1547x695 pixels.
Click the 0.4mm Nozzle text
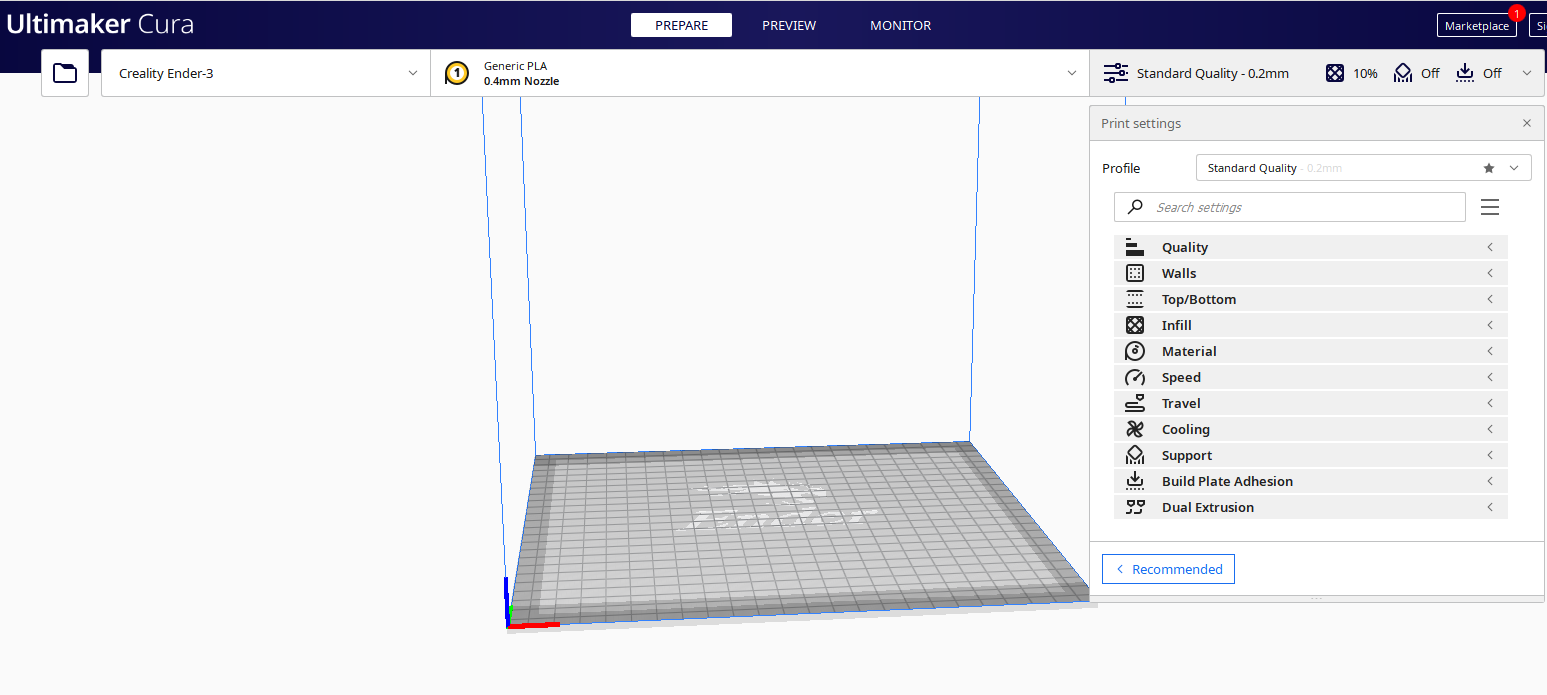click(521, 81)
